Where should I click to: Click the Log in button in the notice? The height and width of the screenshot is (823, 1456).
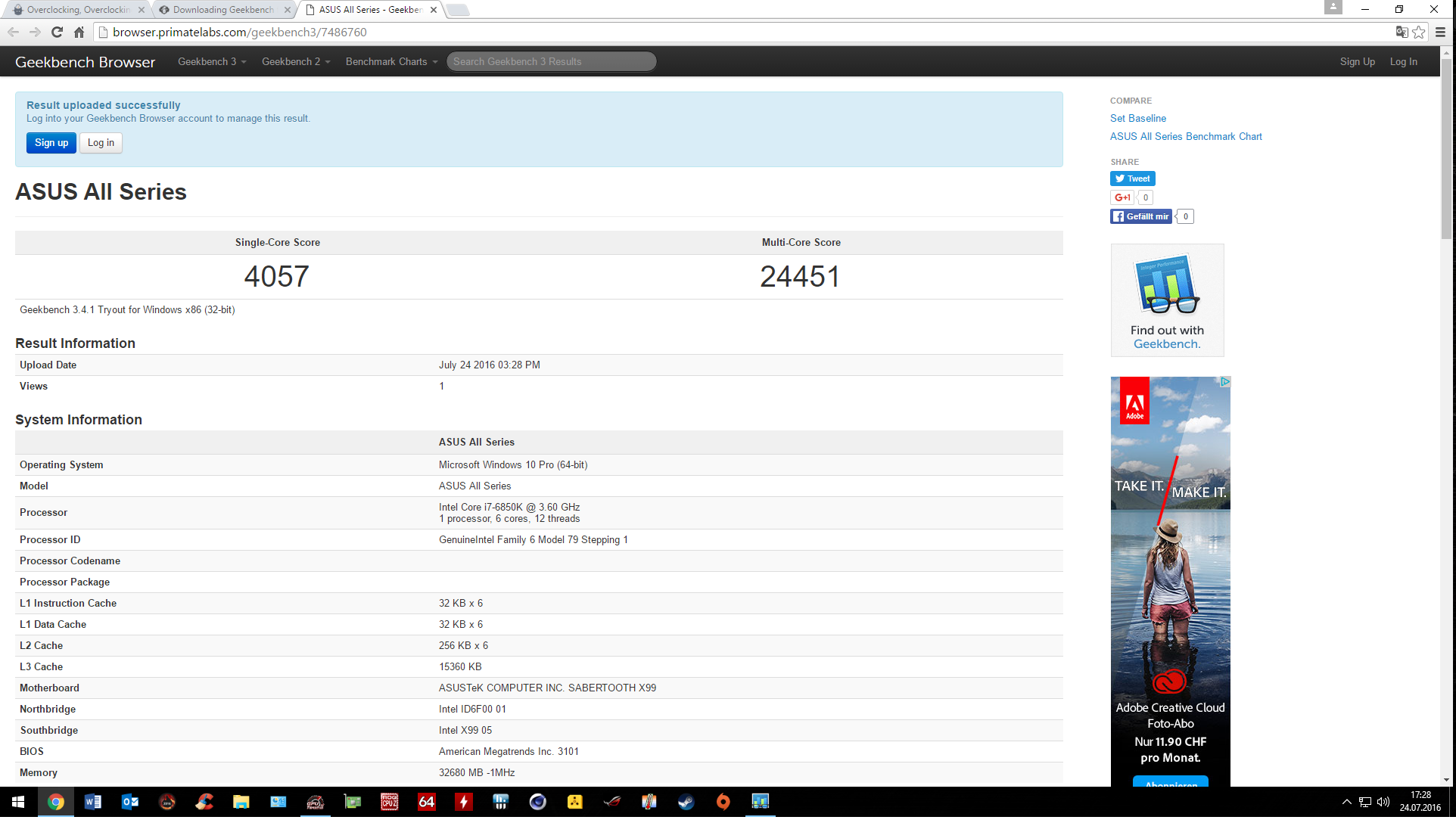tap(101, 142)
